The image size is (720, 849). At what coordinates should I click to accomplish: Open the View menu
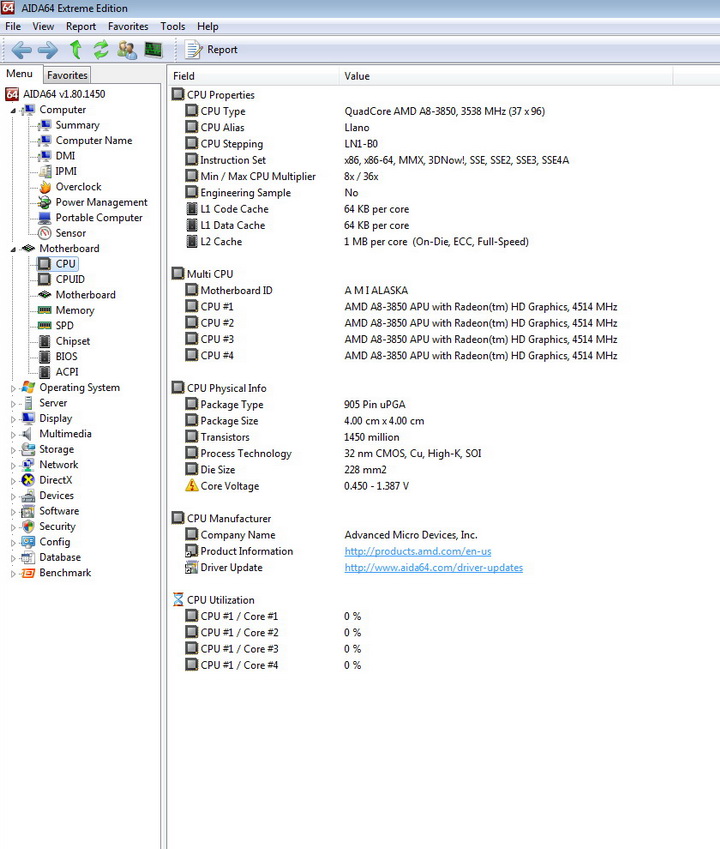[x=43, y=26]
